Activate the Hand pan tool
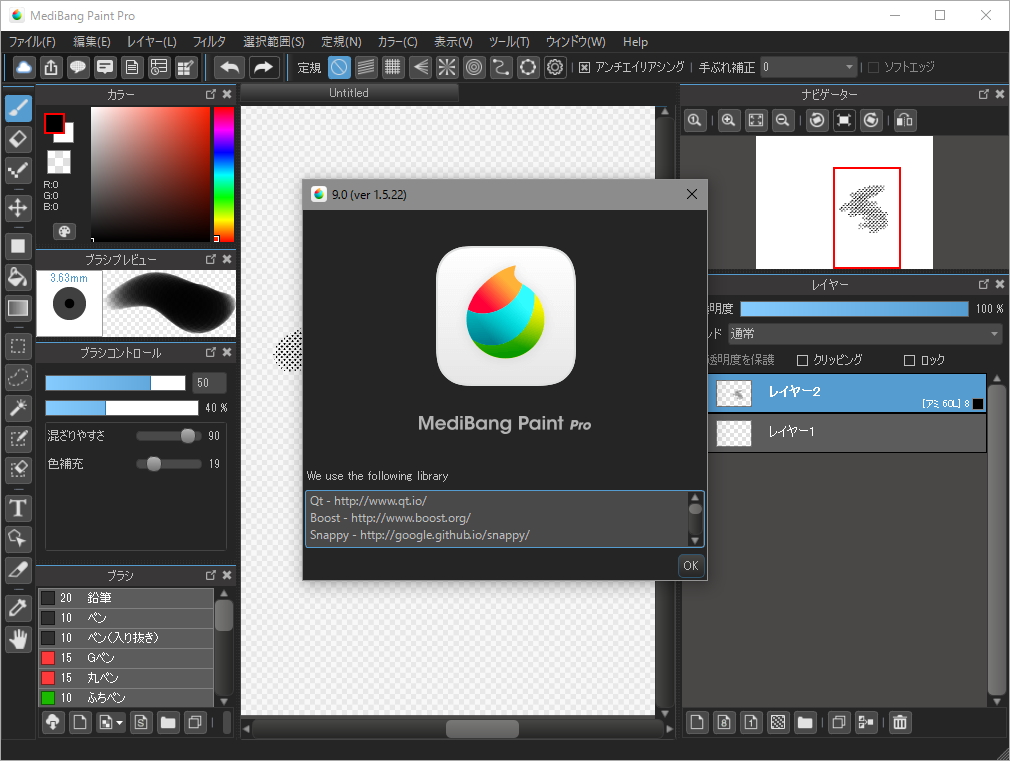 pyautogui.click(x=17, y=640)
